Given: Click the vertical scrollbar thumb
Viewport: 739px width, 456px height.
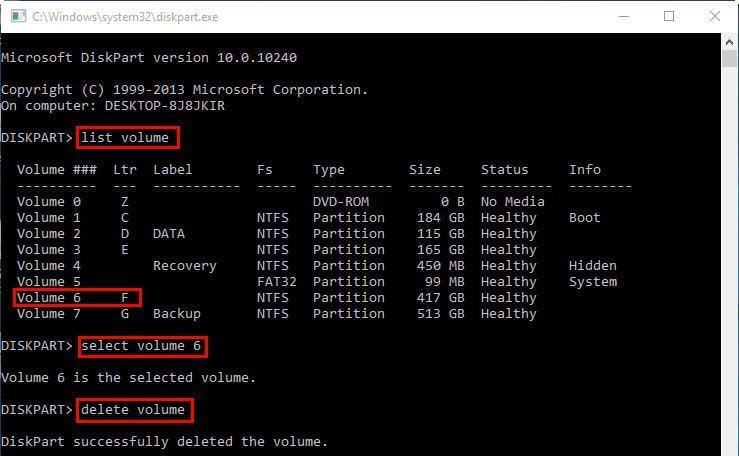Looking at the screenshot, I should pos(730,58).
